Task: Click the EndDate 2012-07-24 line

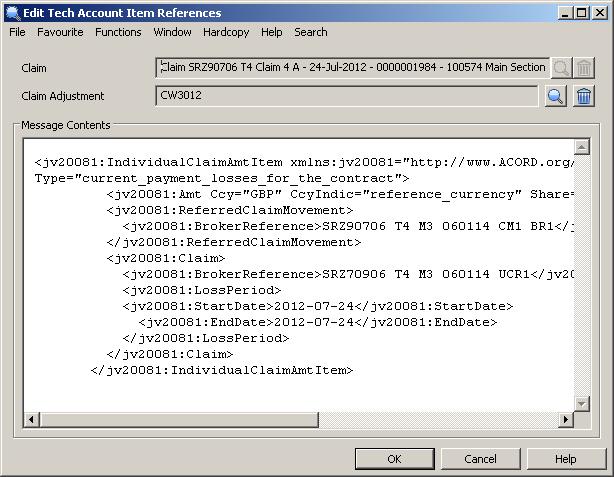Action: point(318,322)
